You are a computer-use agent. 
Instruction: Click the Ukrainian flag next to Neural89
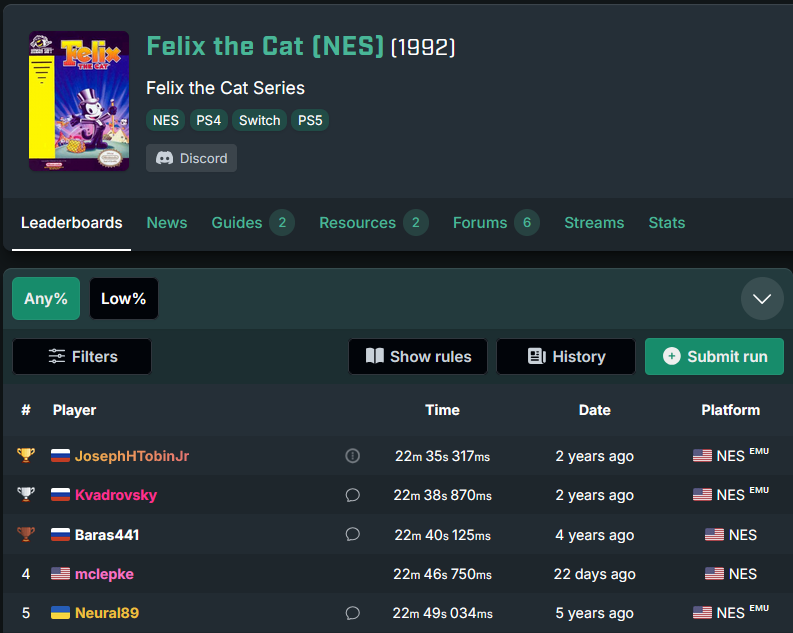click(60, 613)
